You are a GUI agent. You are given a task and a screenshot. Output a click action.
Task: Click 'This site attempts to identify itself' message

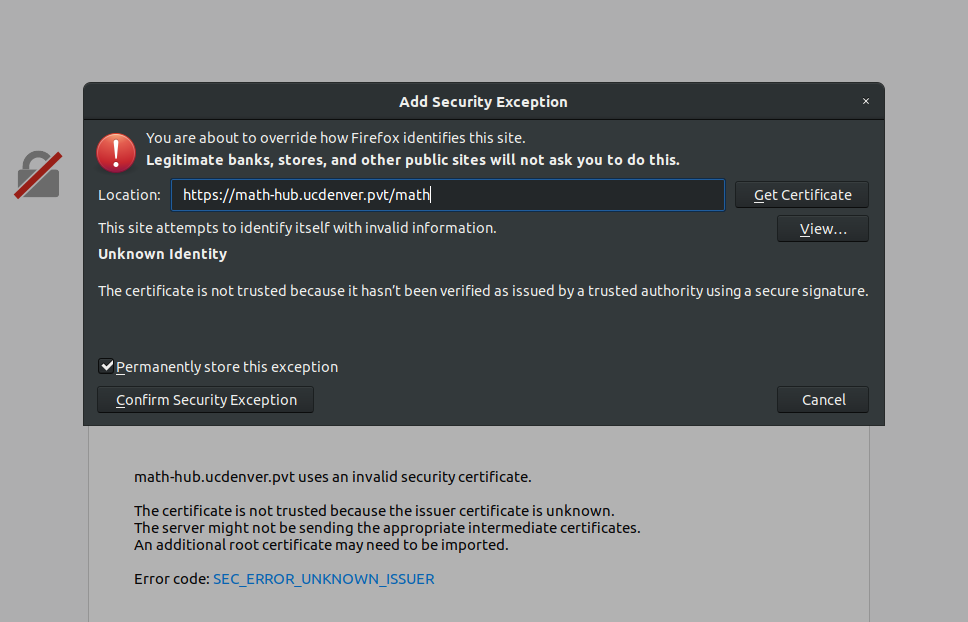[297, 228]
